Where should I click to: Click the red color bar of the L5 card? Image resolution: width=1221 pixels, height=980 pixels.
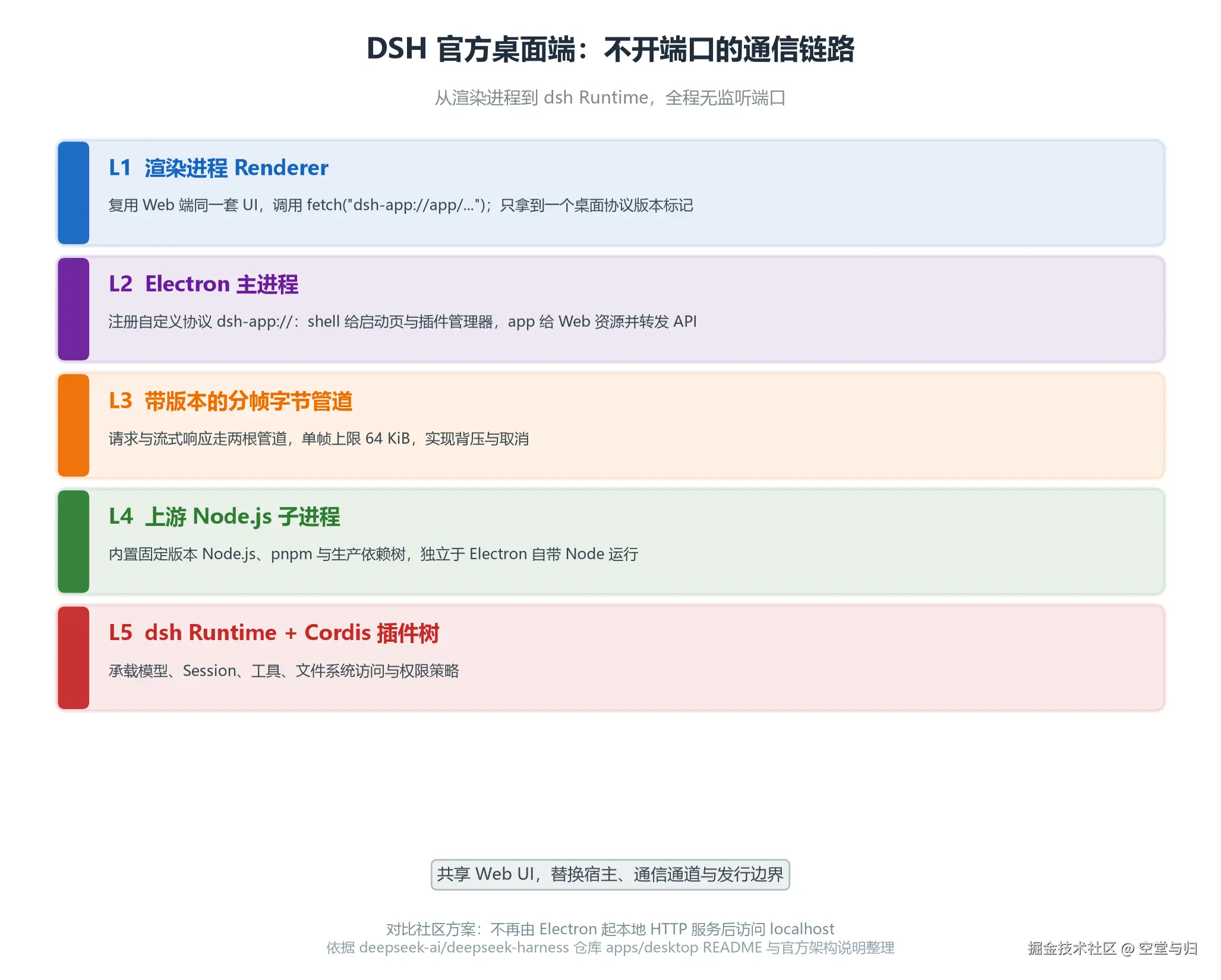tap(74, 658)
